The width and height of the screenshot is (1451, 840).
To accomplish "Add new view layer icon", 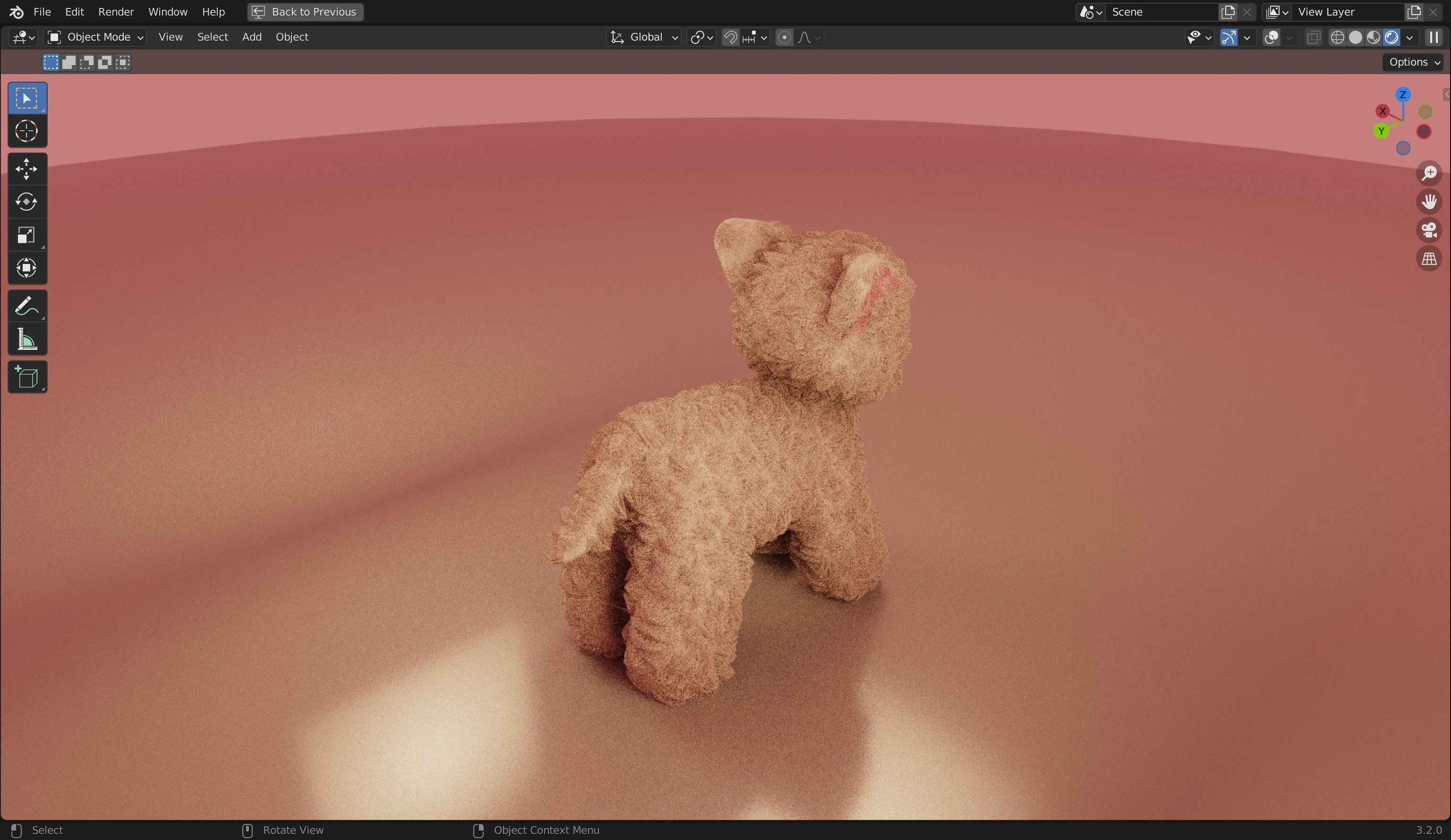I will coord(1414,12).
